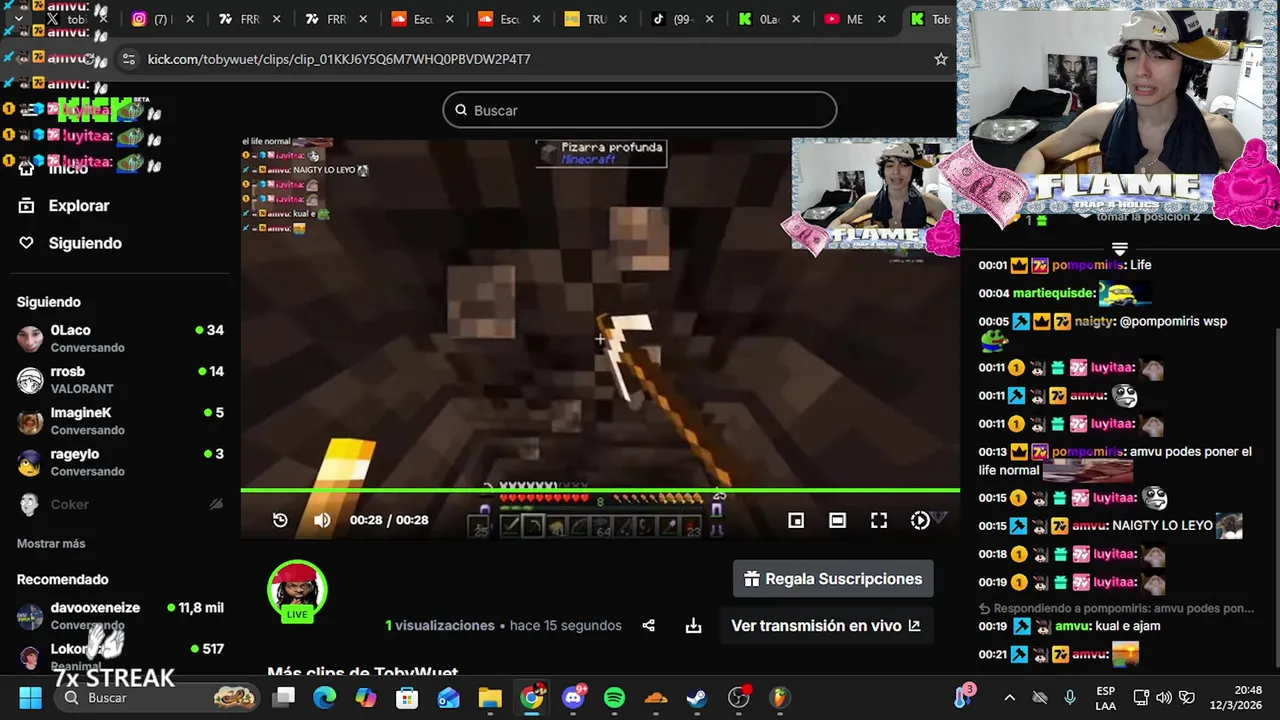
Task: Open 0Laco channel in following list
Action: [x=120, y=338]
